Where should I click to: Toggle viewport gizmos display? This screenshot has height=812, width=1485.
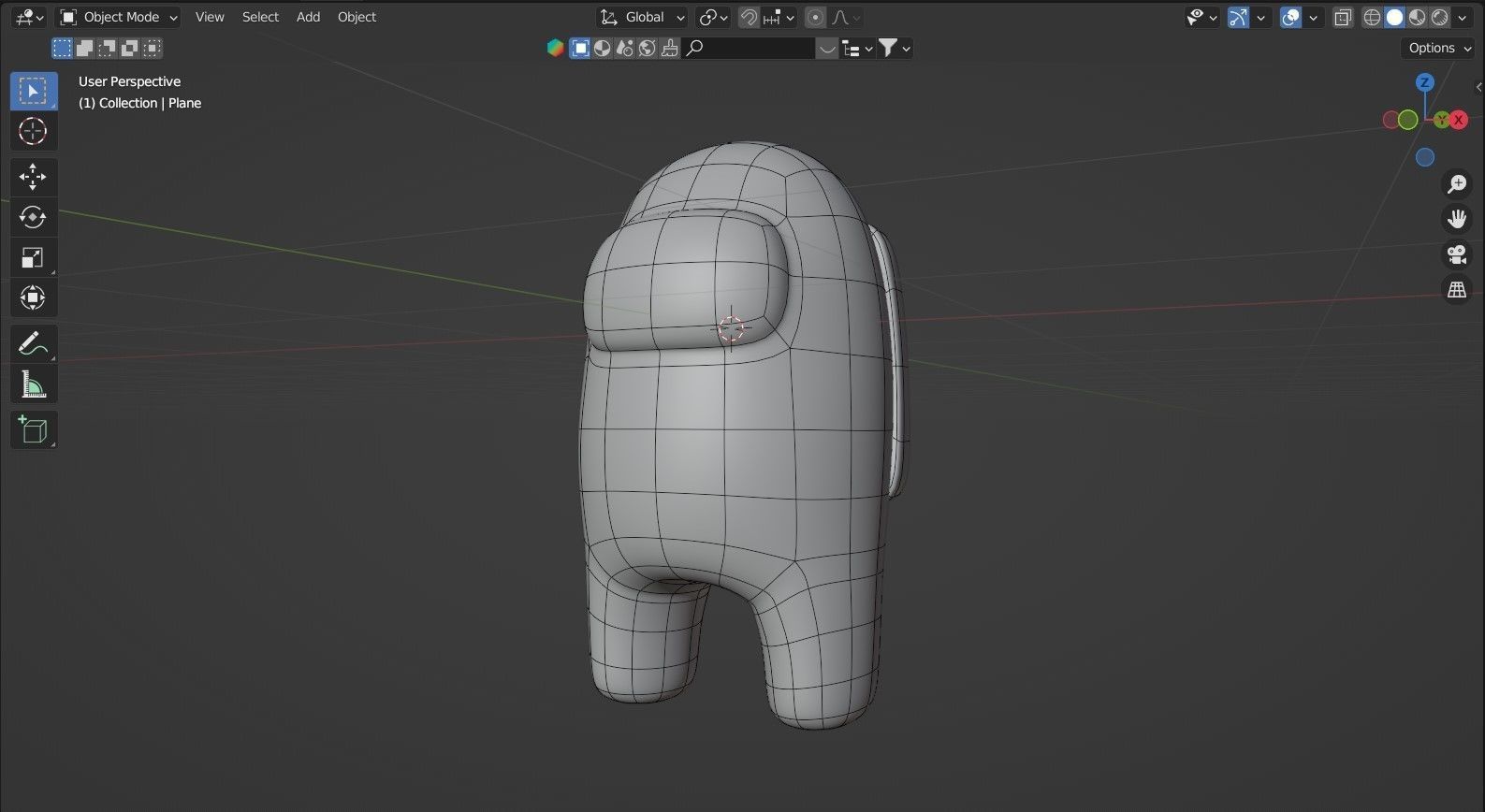click(1238, 17)
